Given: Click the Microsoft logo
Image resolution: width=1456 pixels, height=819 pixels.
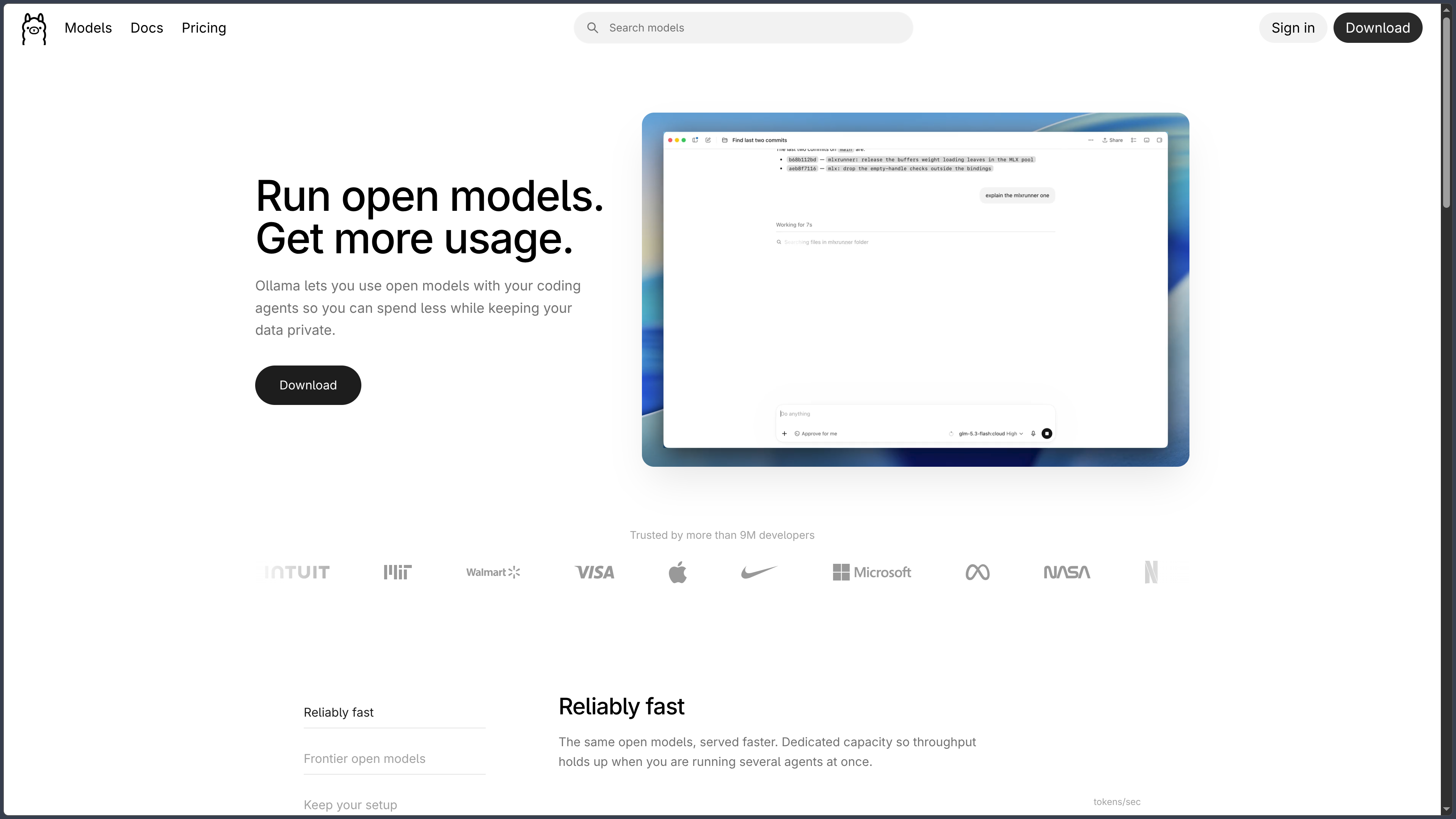Looking at the screenshot, I should (872, 572).
